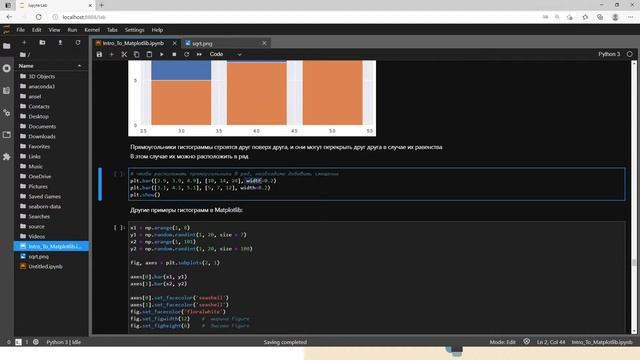Image resolution: width=640 pixels, height=360 pixels.
Task: Select Untitled.ipynb in file browser
Action: [x=51, y=267]
